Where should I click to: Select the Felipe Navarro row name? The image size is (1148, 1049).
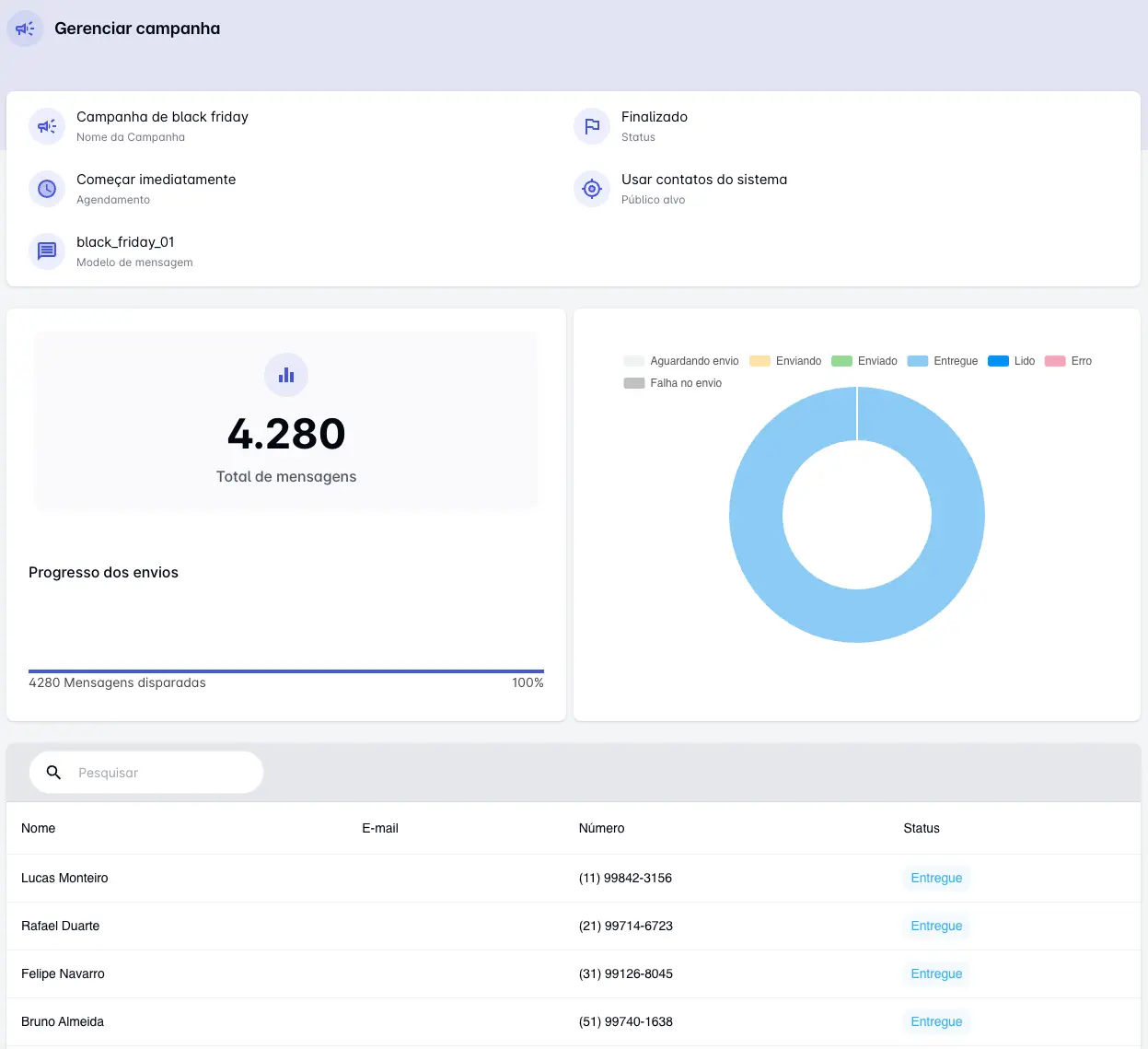(63, 973)
